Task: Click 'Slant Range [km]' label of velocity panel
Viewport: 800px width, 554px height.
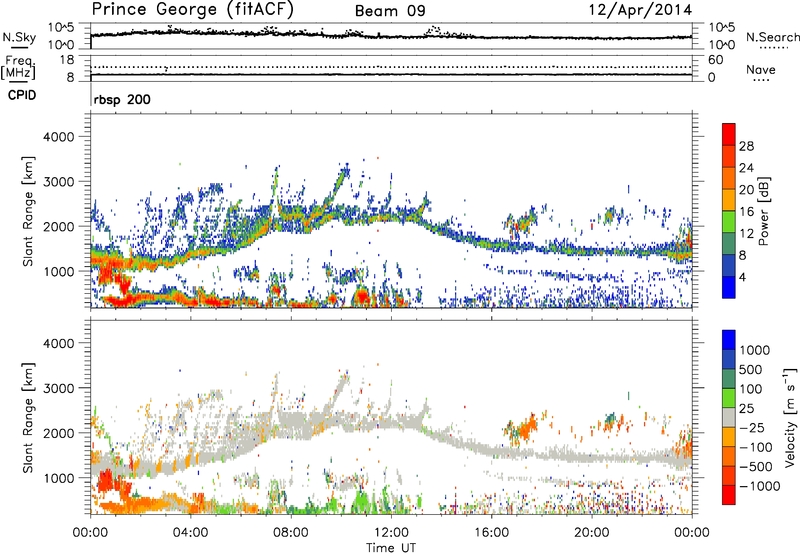Action: [x=28, y=417]
